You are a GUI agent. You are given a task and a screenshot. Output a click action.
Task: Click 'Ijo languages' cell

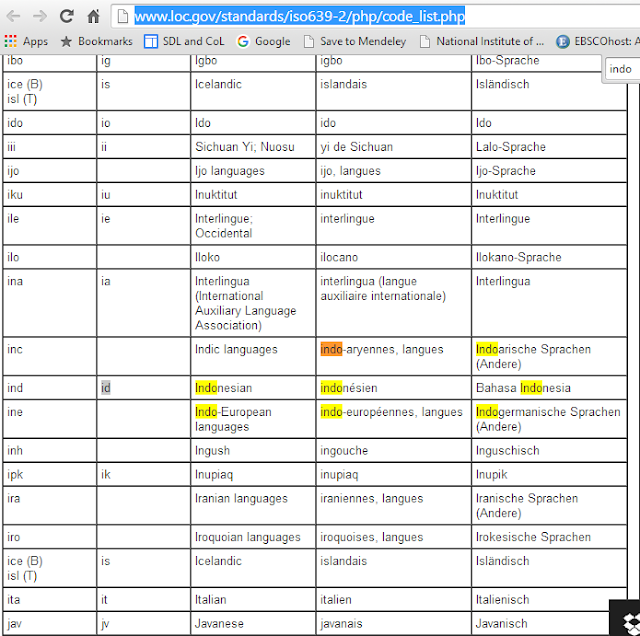253,170
